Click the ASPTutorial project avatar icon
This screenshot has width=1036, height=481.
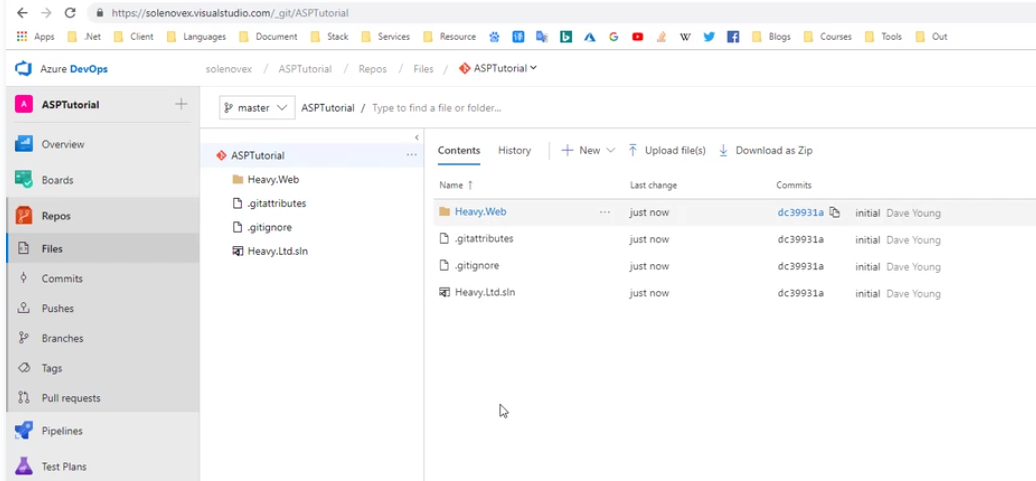pos(24,104)
